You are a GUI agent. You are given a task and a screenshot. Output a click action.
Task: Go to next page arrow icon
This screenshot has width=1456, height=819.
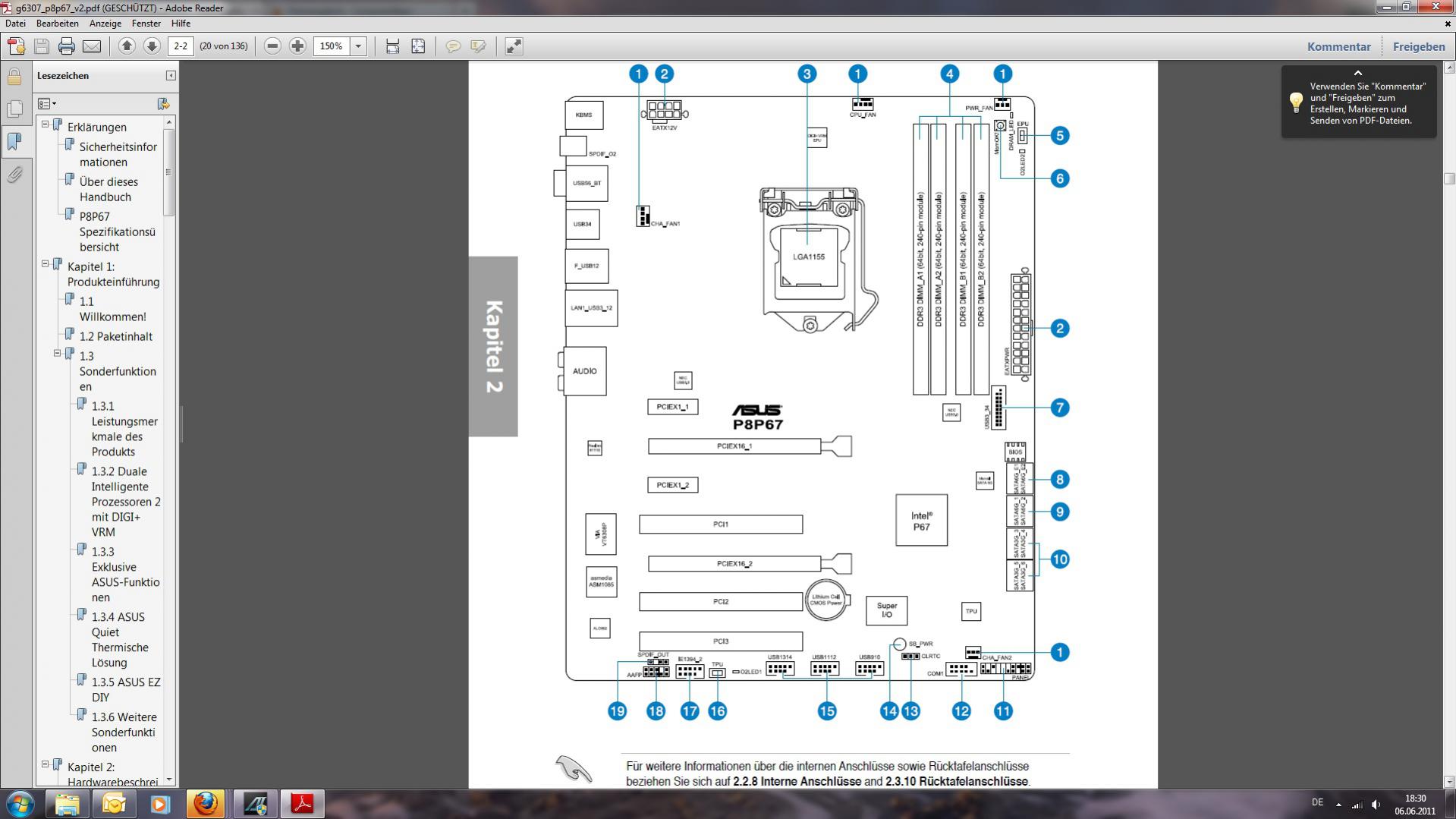coord(152,46)
